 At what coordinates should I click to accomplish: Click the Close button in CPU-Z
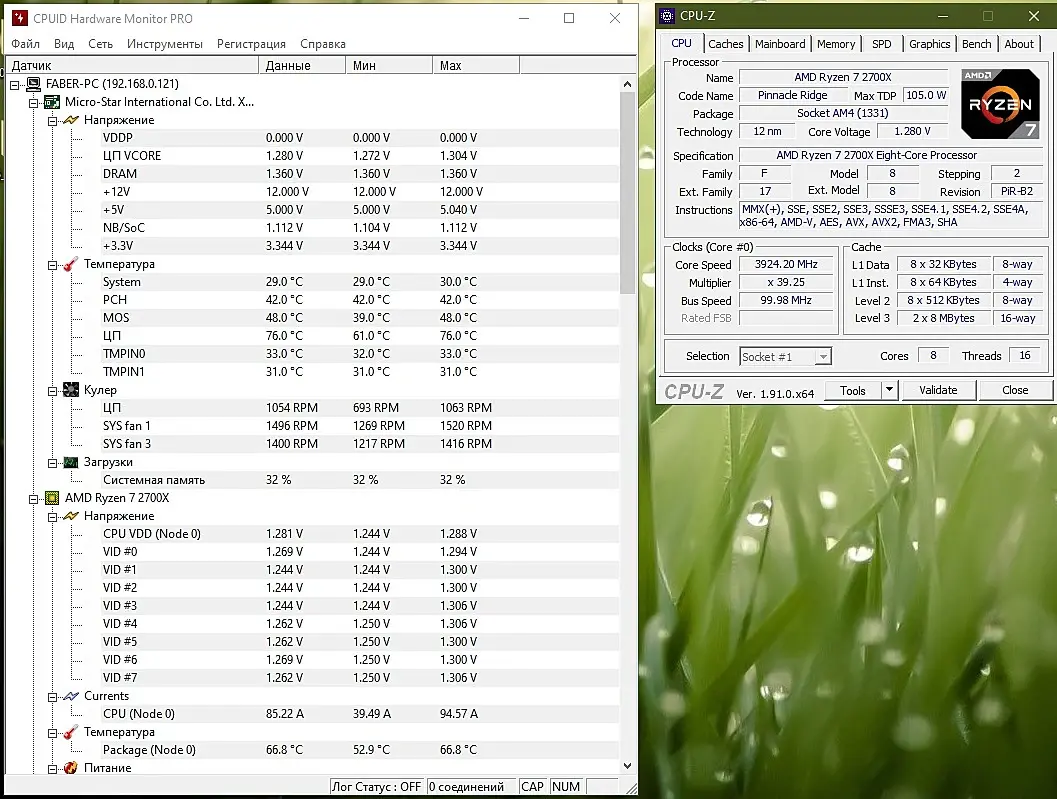tap(1015, 390)
